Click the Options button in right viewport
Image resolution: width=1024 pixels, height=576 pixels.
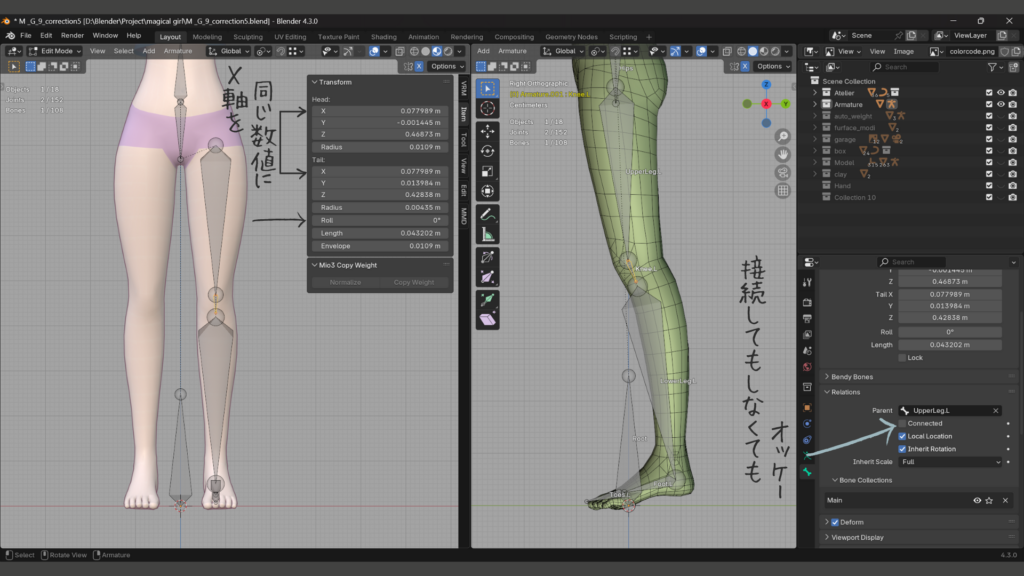pyautogui.click(x=773, y=66)
